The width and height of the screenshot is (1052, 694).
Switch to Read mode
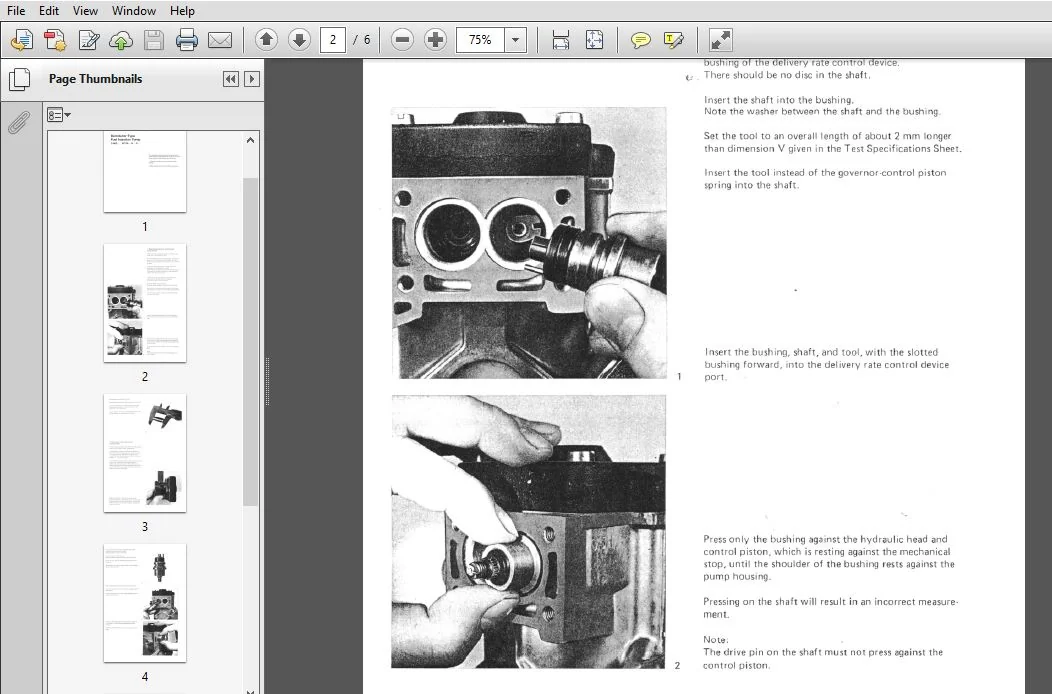[721, 40]
